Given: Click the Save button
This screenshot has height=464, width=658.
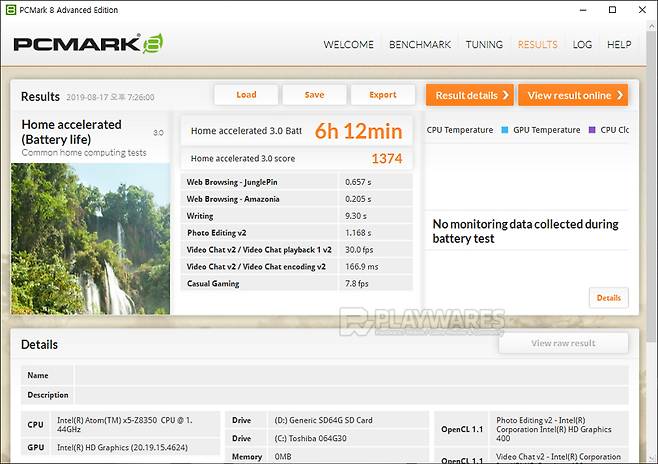Looking at the screenshot, I should 314,95.
